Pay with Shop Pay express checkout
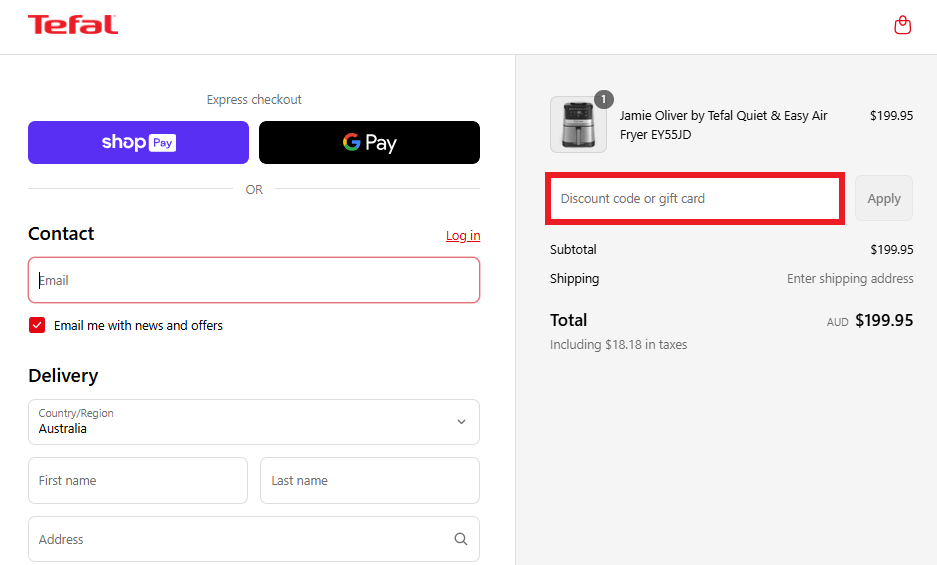 tap(139, 142)
